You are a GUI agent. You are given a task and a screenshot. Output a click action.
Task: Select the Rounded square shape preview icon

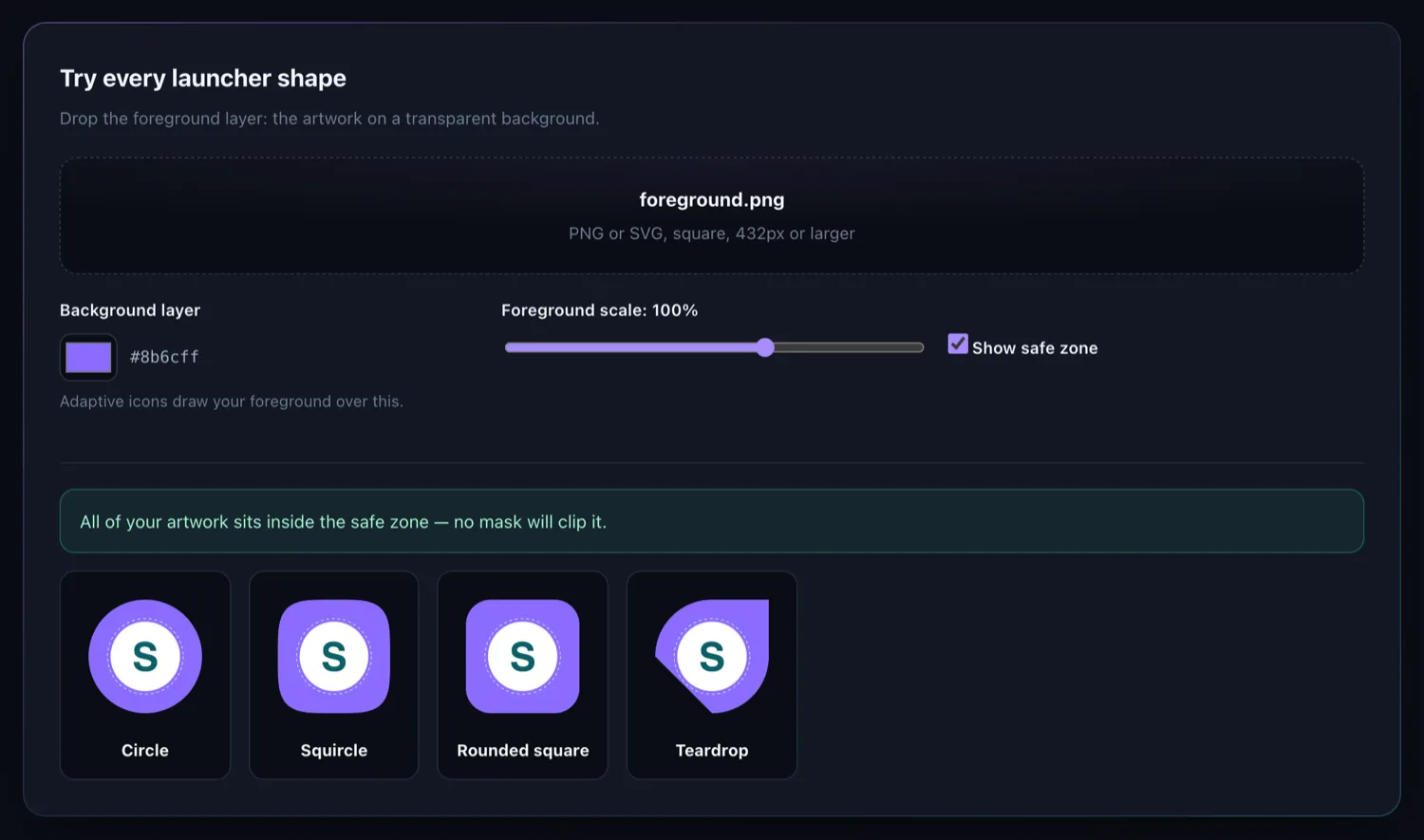tap(523, 656)
